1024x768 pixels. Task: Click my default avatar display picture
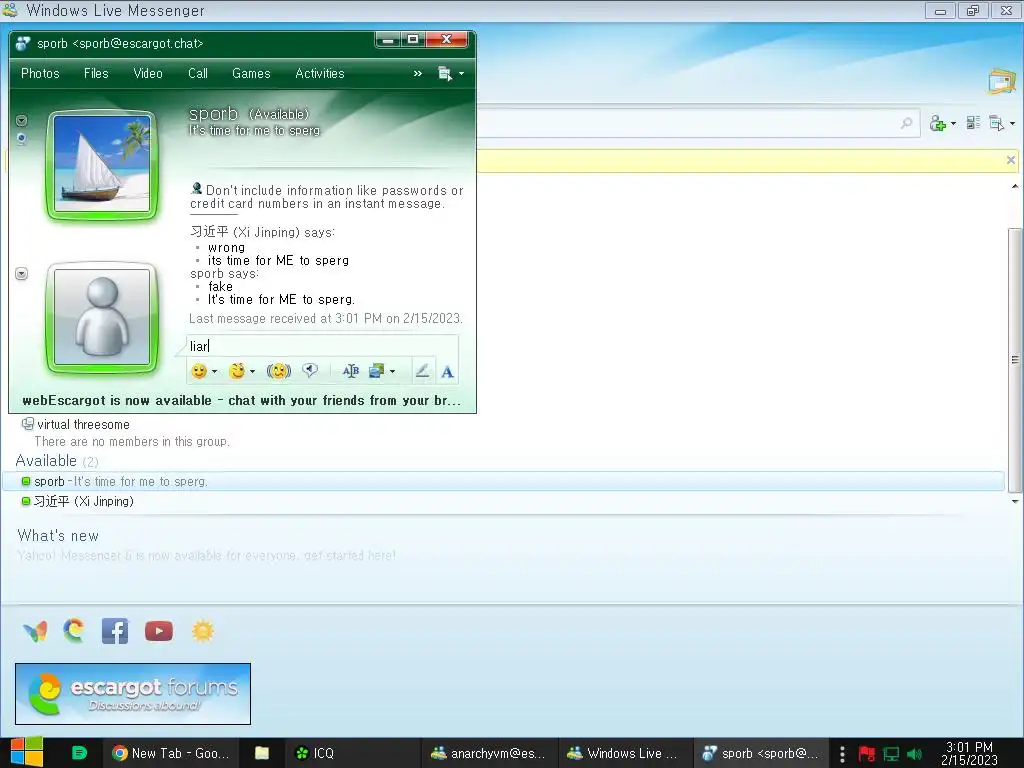tap(102, 317)
